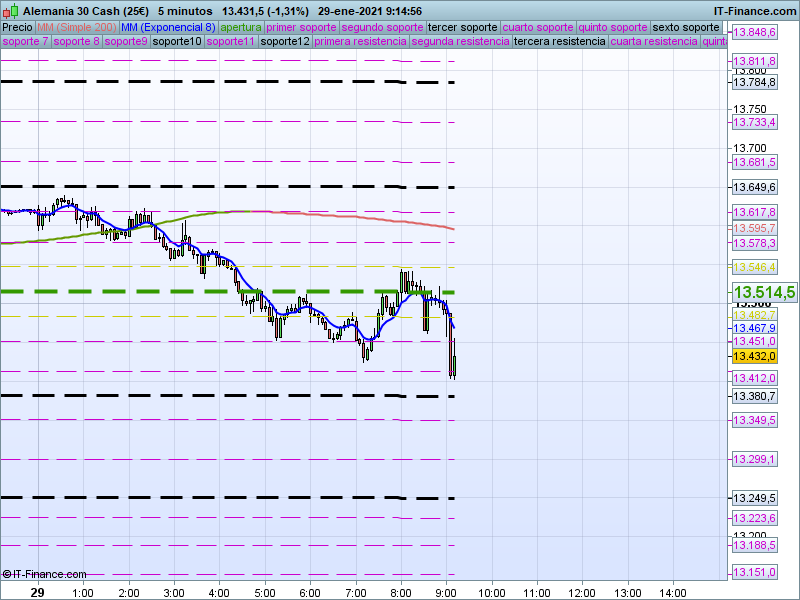Select the primera resistencia legend label
This screenshot has width=800, height=600.
pyautogui.click(x=359, y=42)
